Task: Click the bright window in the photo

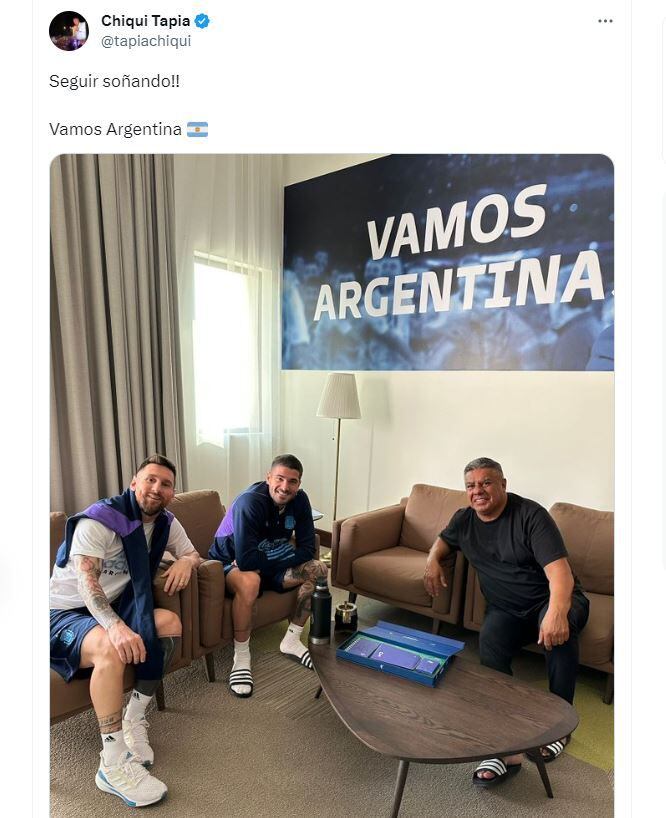Action: coord(225,344)
